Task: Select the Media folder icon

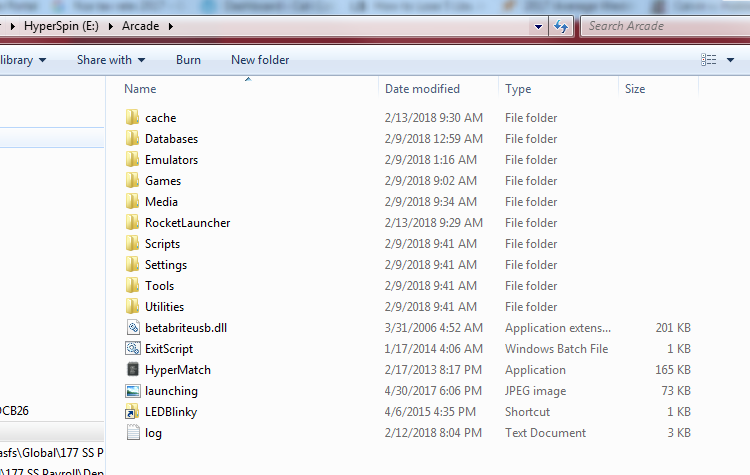Action: [x=132, y=202]
